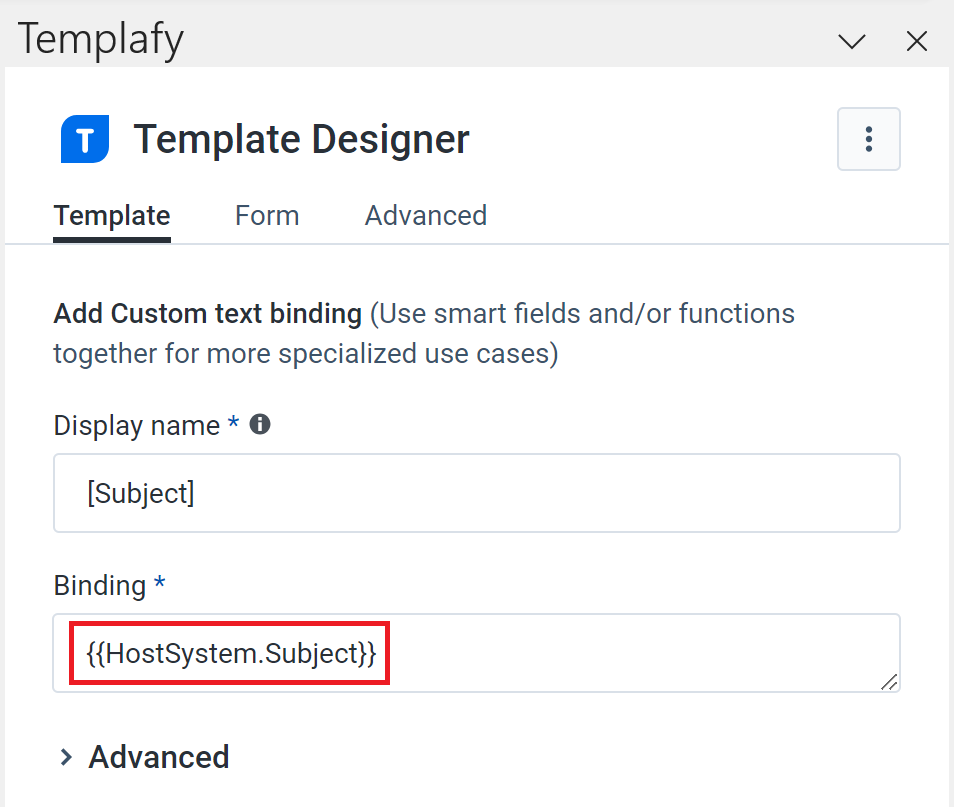Open the three-dot options menu
The image size is (954, 807).
coord(868,138)
